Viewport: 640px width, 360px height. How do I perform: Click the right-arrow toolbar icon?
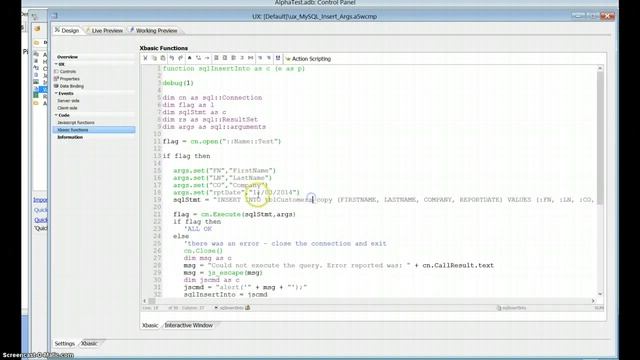pos(207,58)
